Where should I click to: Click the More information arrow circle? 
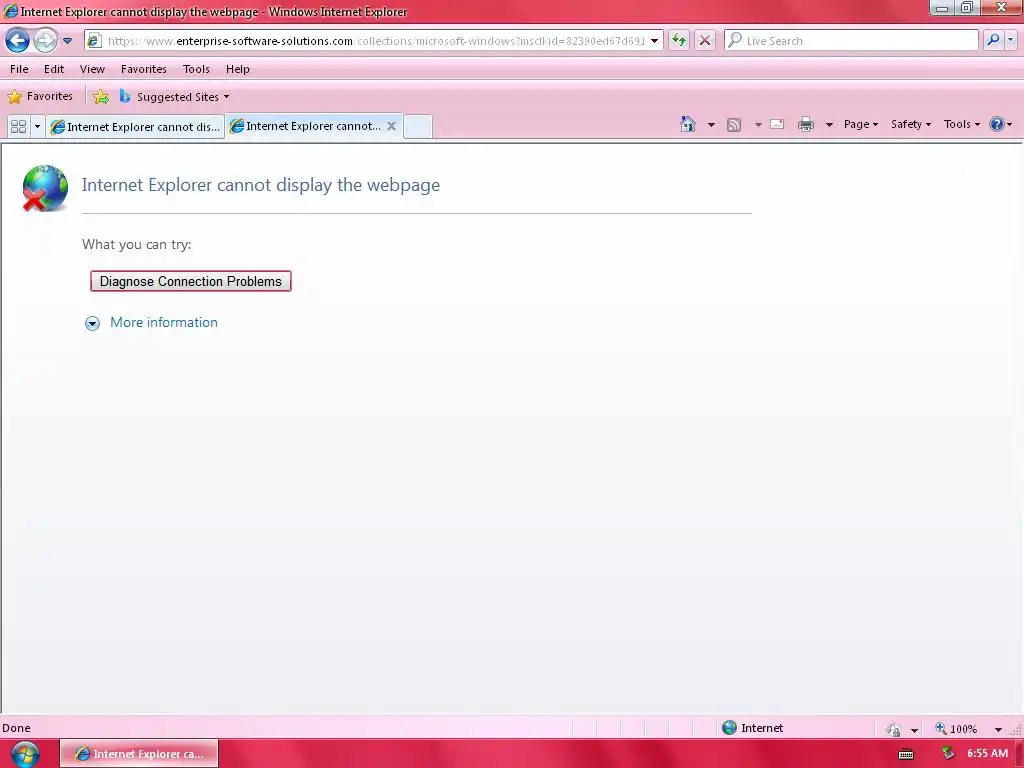pos(93,323)
